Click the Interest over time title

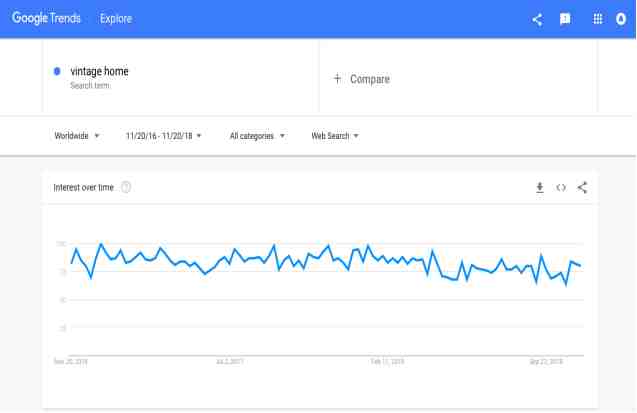point(84,187)
